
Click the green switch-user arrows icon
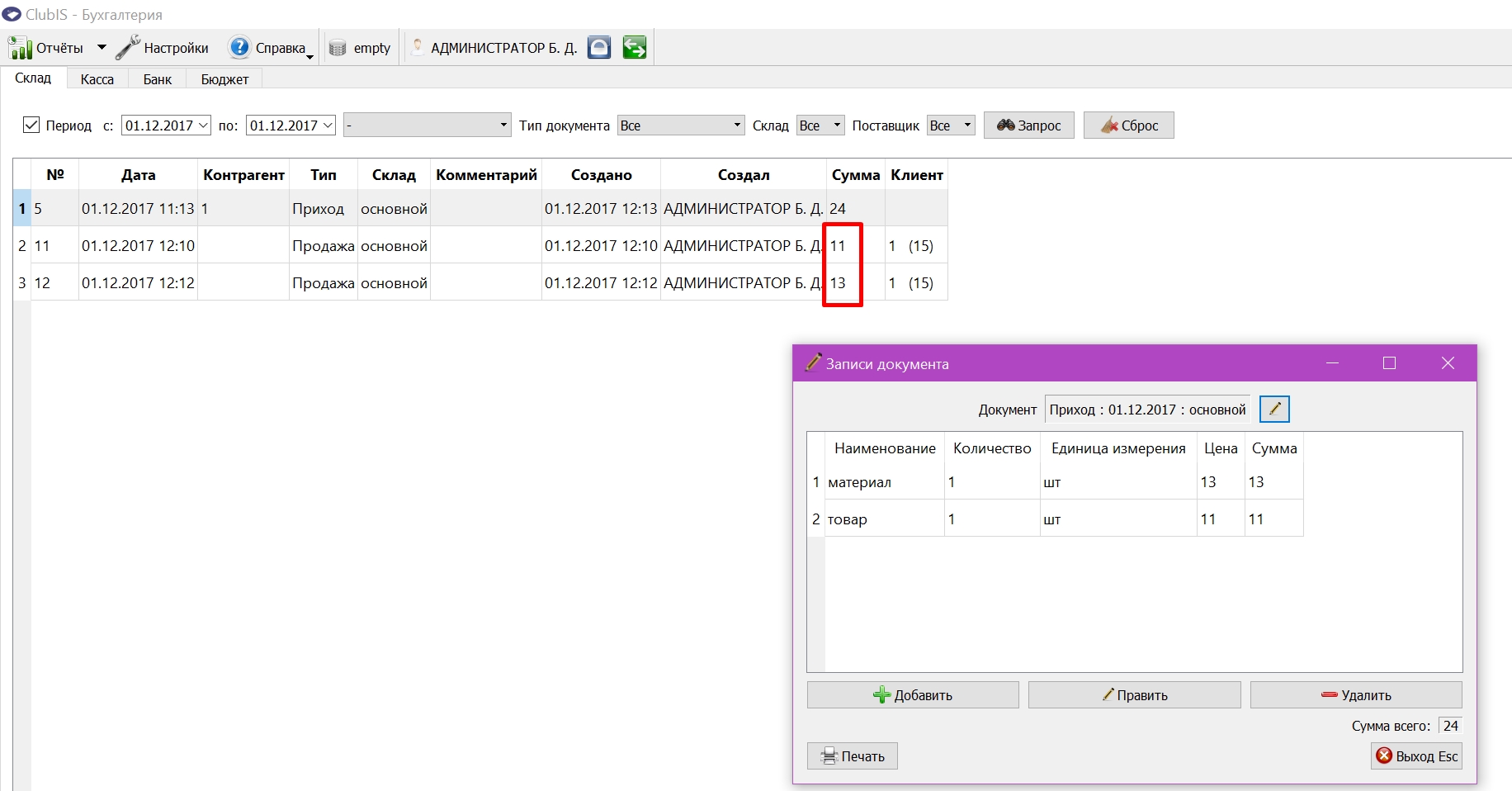pos(635,48)
